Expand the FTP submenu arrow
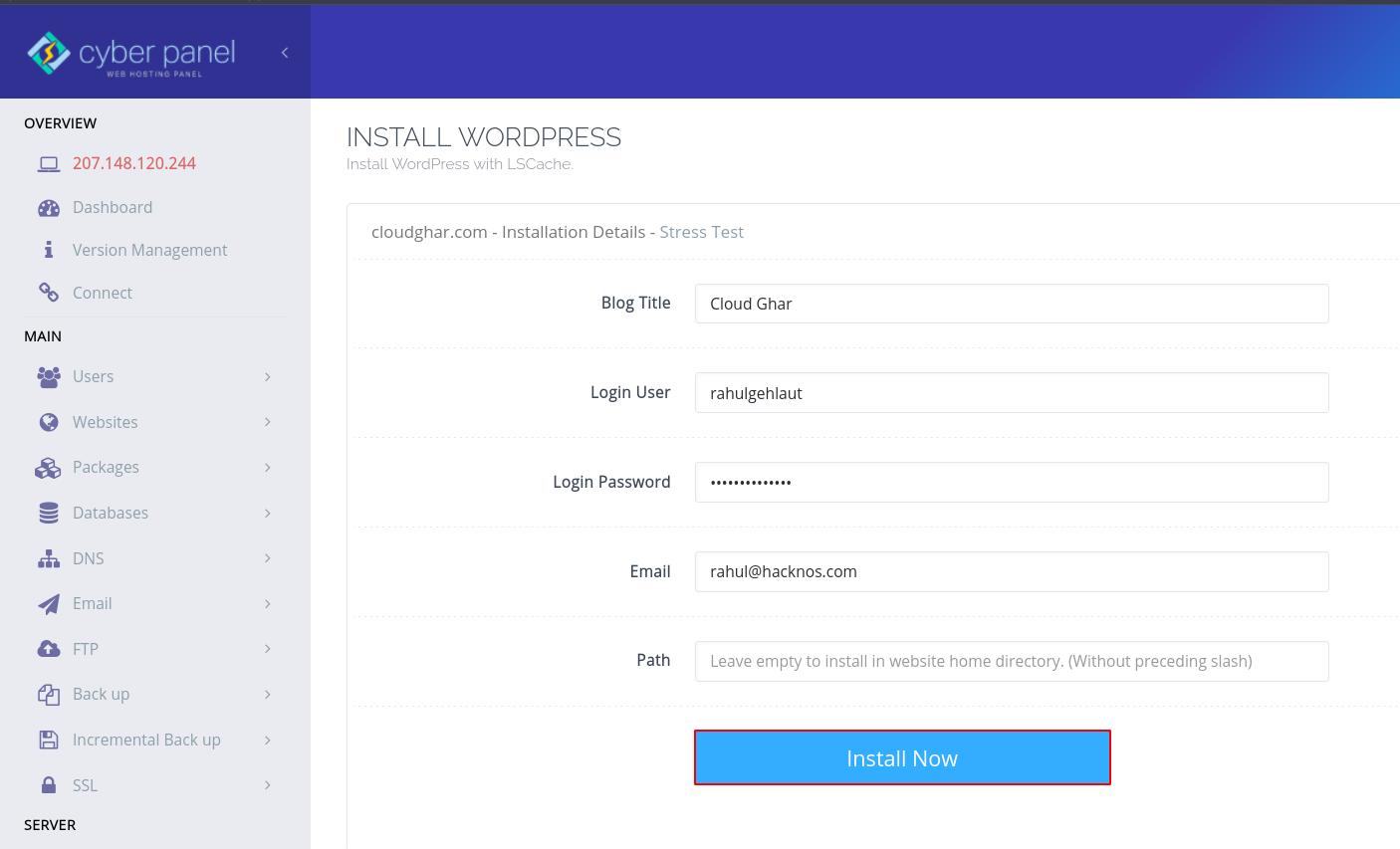 pyautogui.click(x=268, y=649)
